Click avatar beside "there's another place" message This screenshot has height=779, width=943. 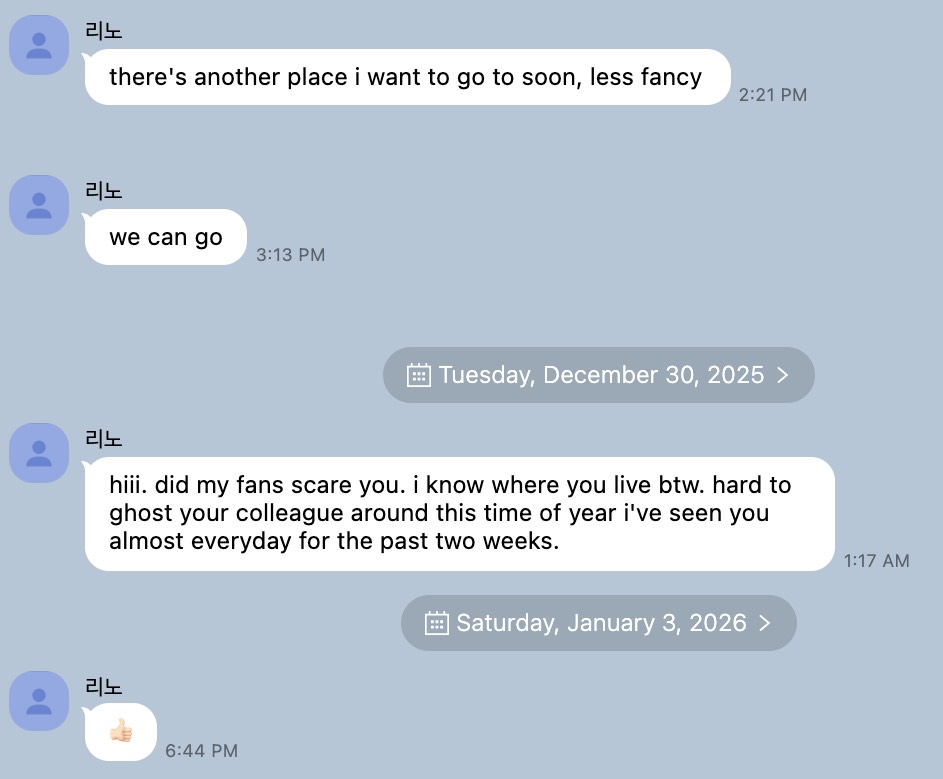pos(39,45)
